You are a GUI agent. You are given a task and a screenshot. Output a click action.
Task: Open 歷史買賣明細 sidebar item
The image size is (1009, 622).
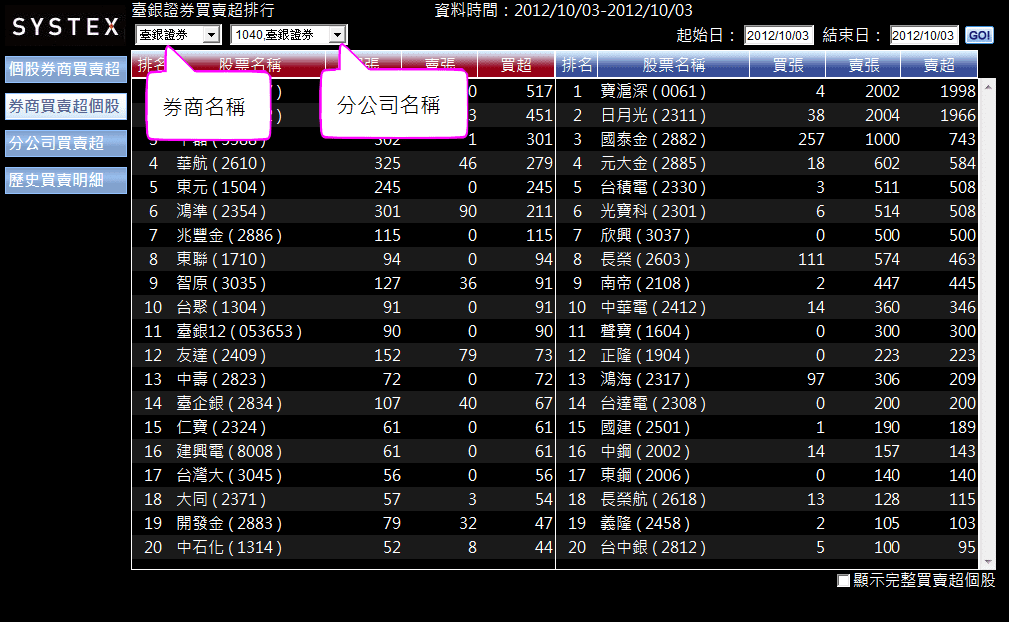click(x=65, y=180)
